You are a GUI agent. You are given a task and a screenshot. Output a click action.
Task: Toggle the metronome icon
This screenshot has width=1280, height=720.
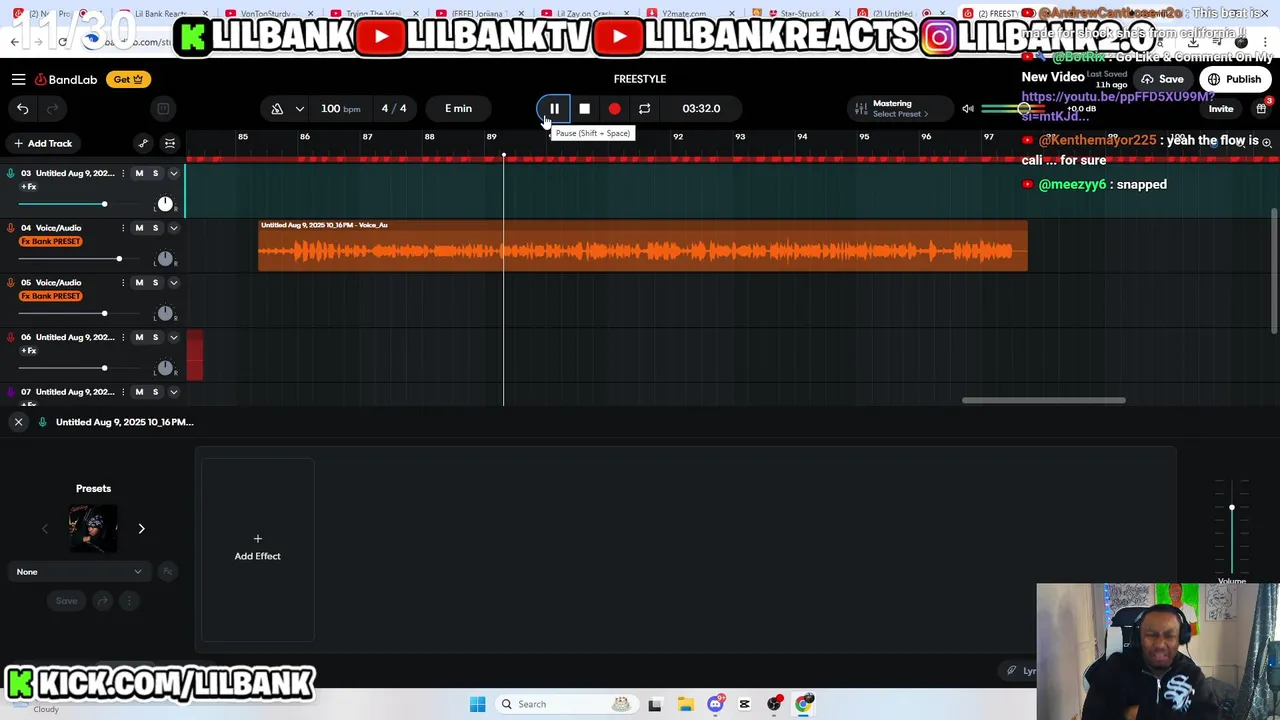pos(277,108)
